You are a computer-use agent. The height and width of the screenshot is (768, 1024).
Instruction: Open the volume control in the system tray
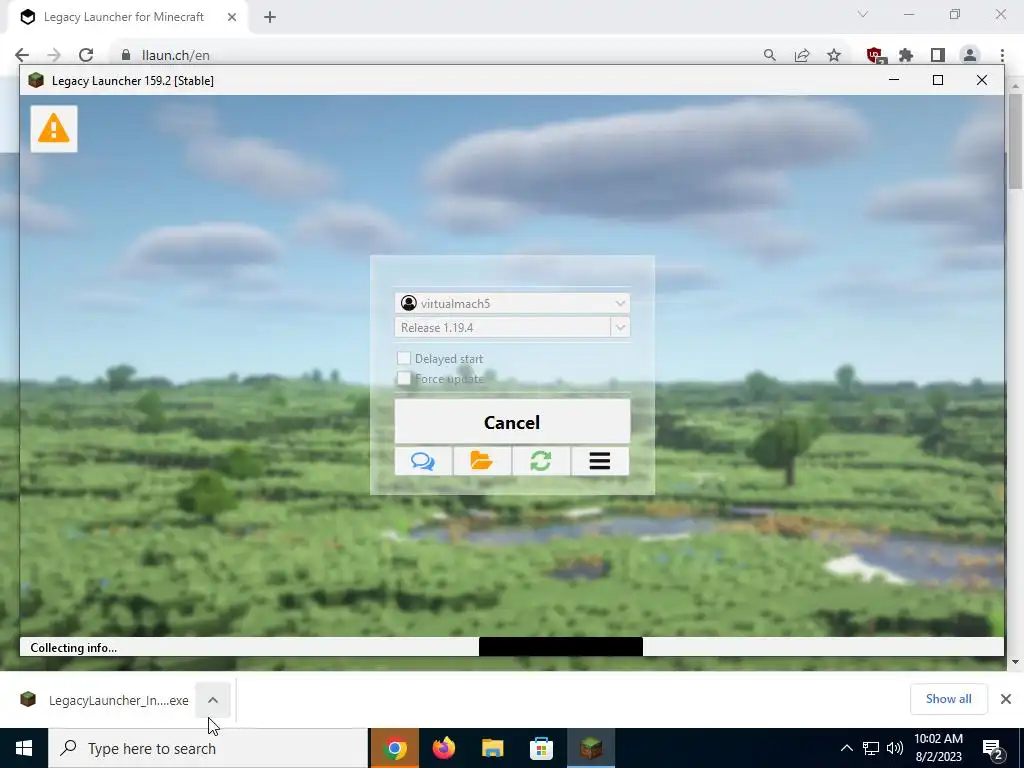(x=895, y=748)
